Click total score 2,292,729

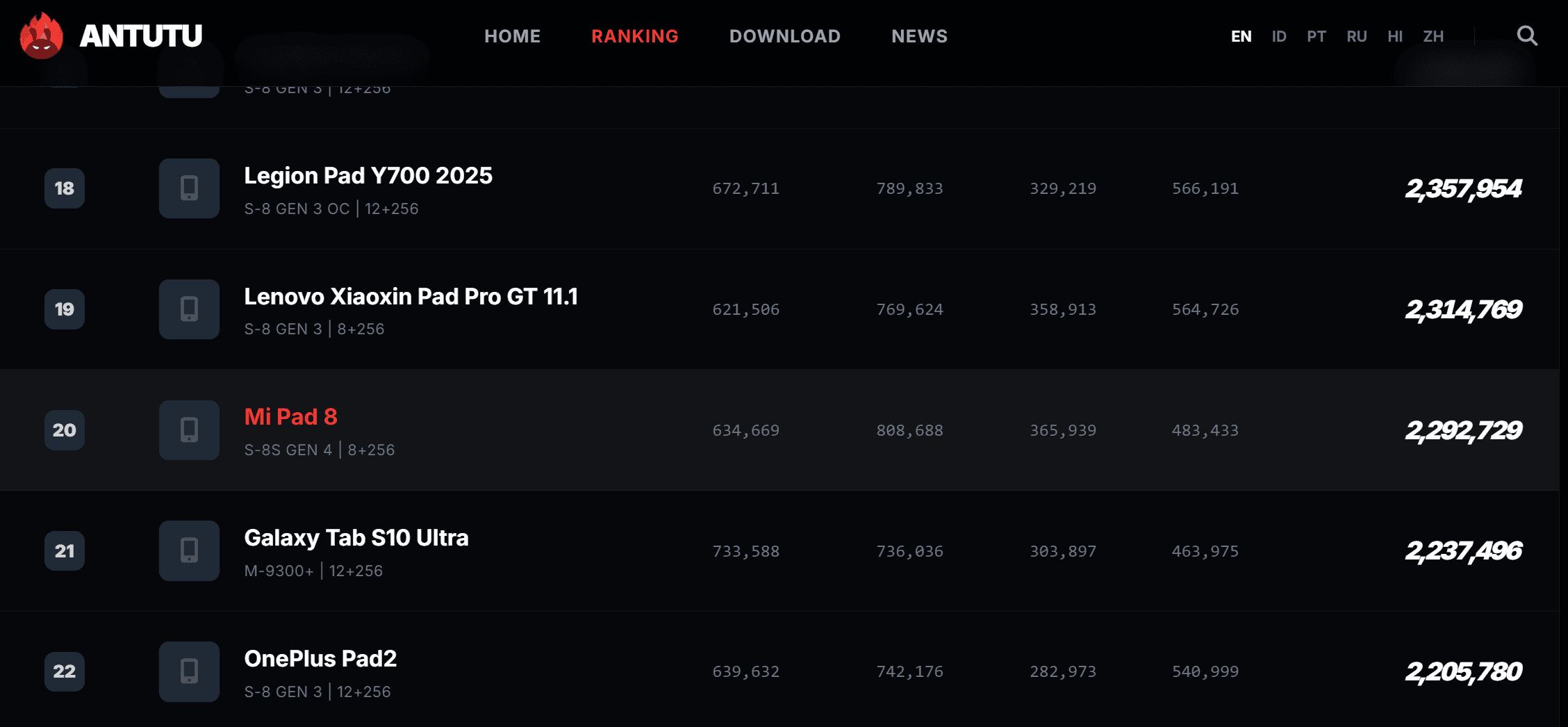[1464, 430]
